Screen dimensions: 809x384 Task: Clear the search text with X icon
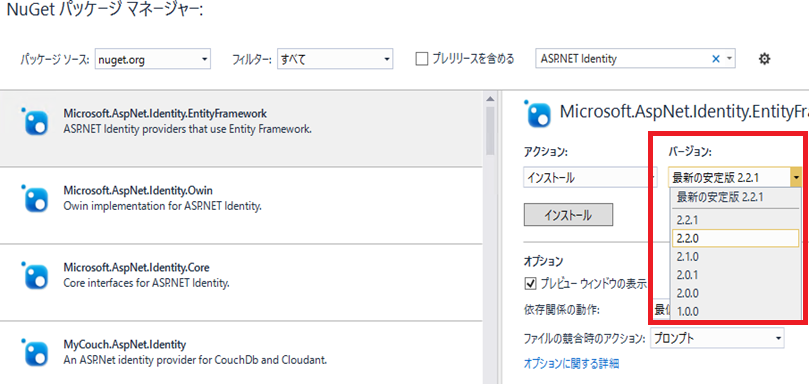tap(716, 59)
